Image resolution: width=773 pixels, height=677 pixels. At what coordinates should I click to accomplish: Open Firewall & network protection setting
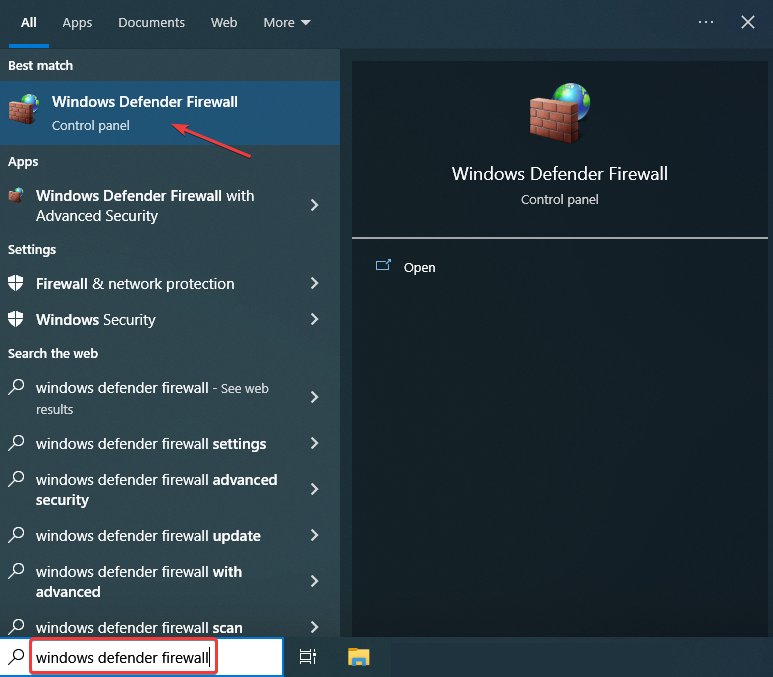[x=170, y=284]
